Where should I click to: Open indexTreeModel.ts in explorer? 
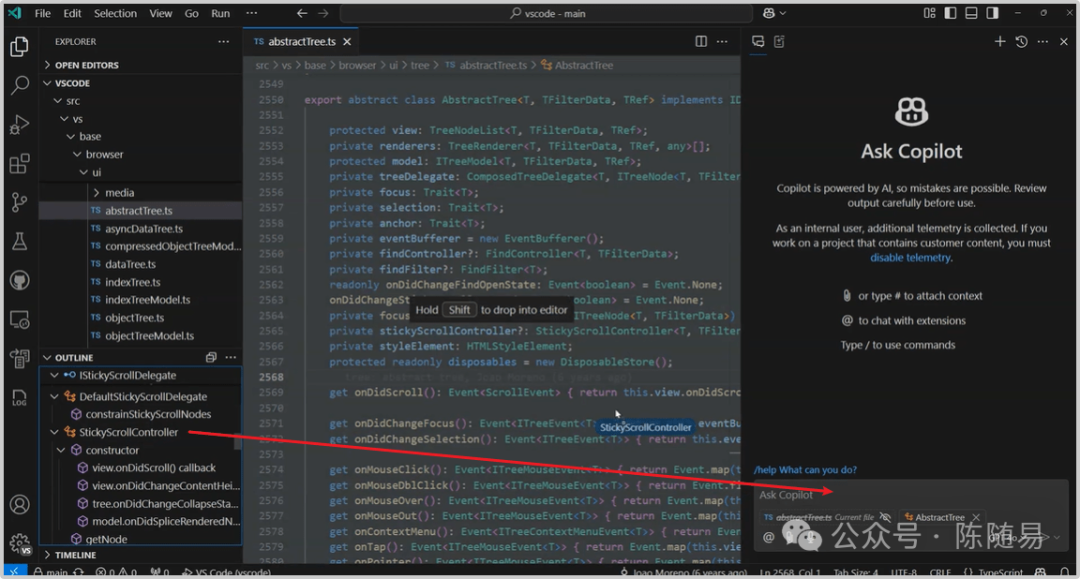(147, 299)
